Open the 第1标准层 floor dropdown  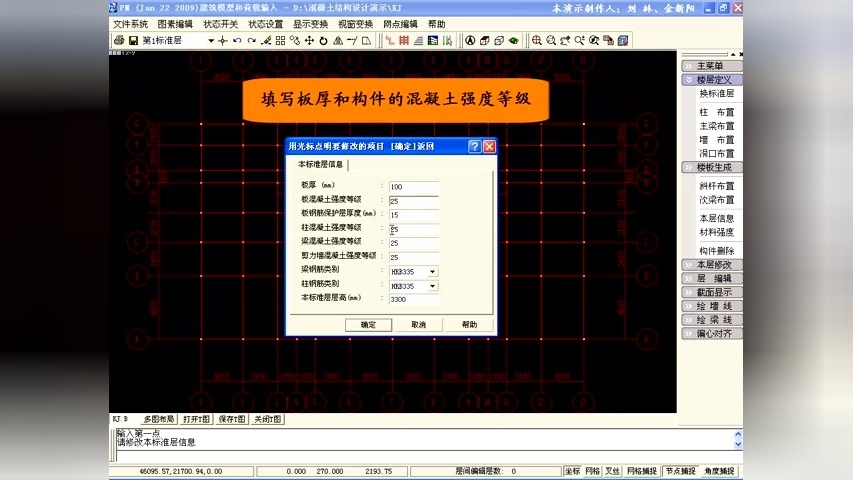pyautogui.click(x=211, y=40)
